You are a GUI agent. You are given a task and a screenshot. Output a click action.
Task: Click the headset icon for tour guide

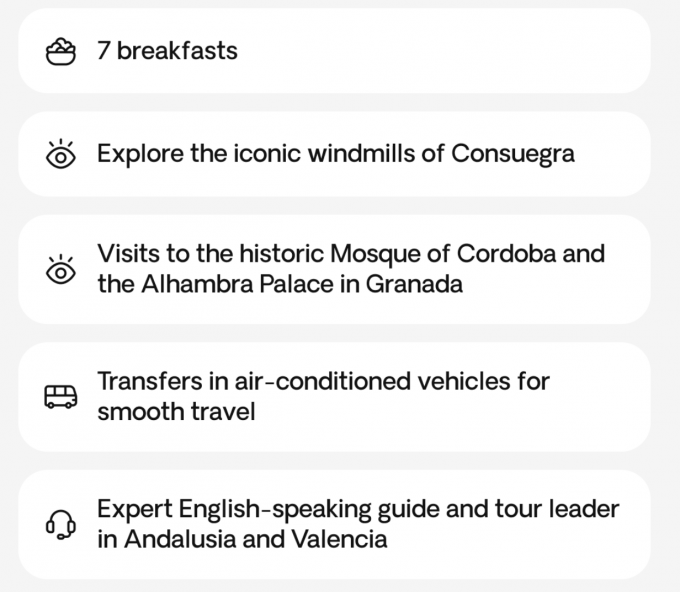[x=61, y=524]
